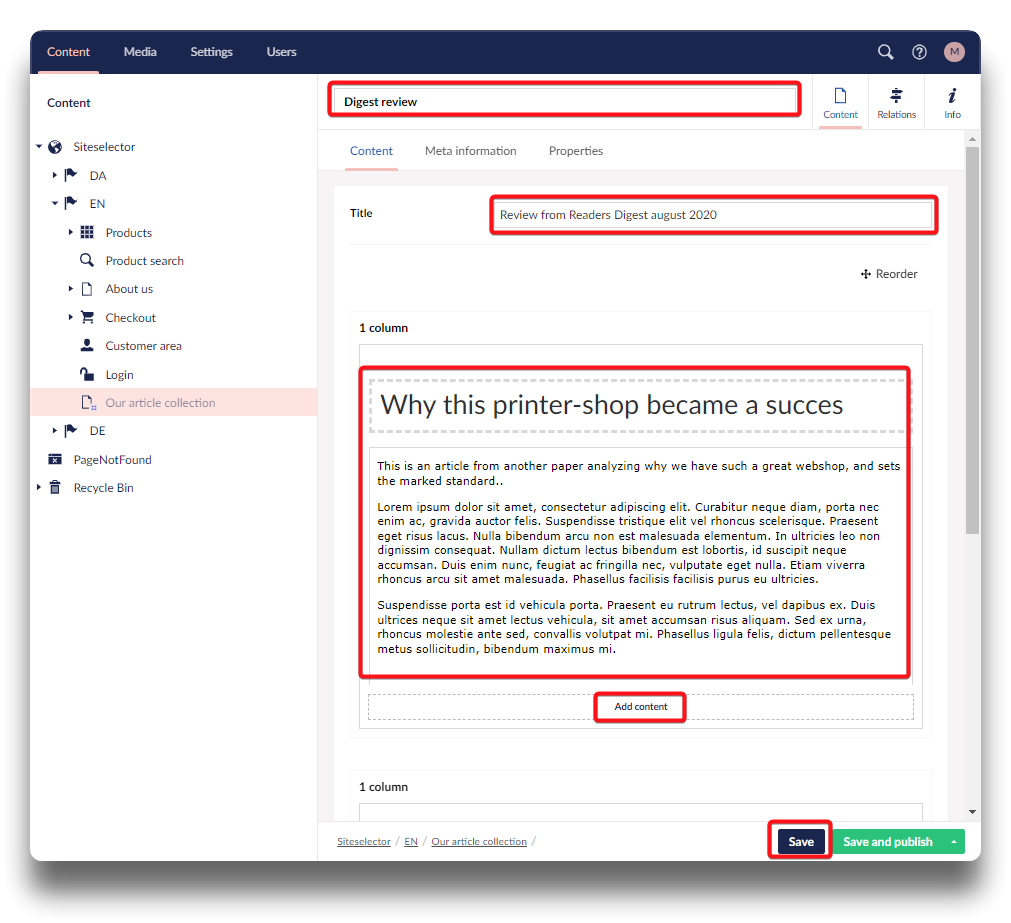Screen dimensions: 1011x923
Task: Expand the DE tree node
Action: [55, 430]
